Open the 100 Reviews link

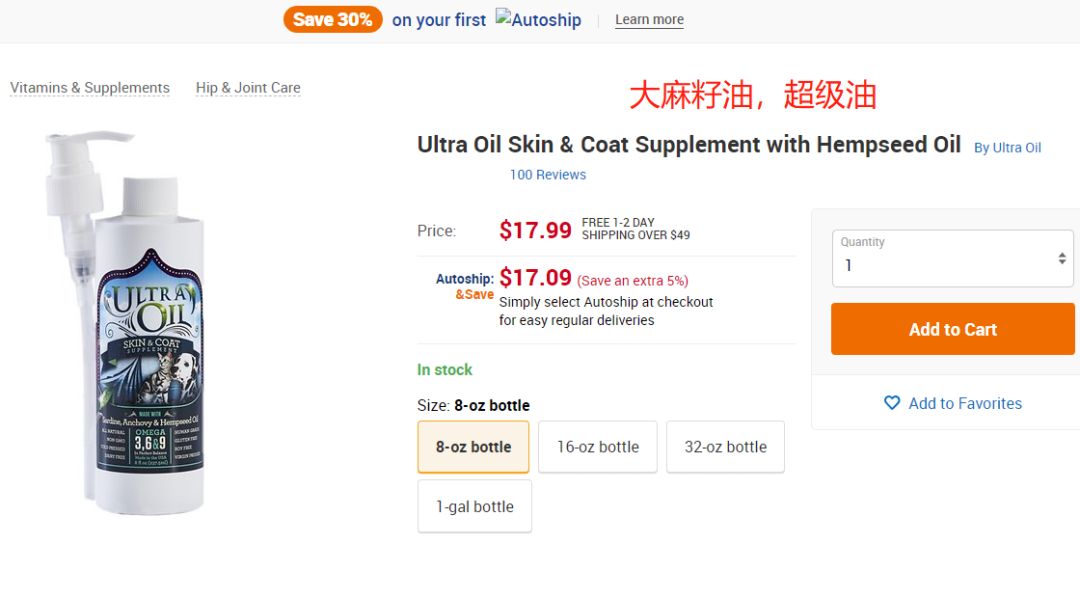(x=548, y=174)
